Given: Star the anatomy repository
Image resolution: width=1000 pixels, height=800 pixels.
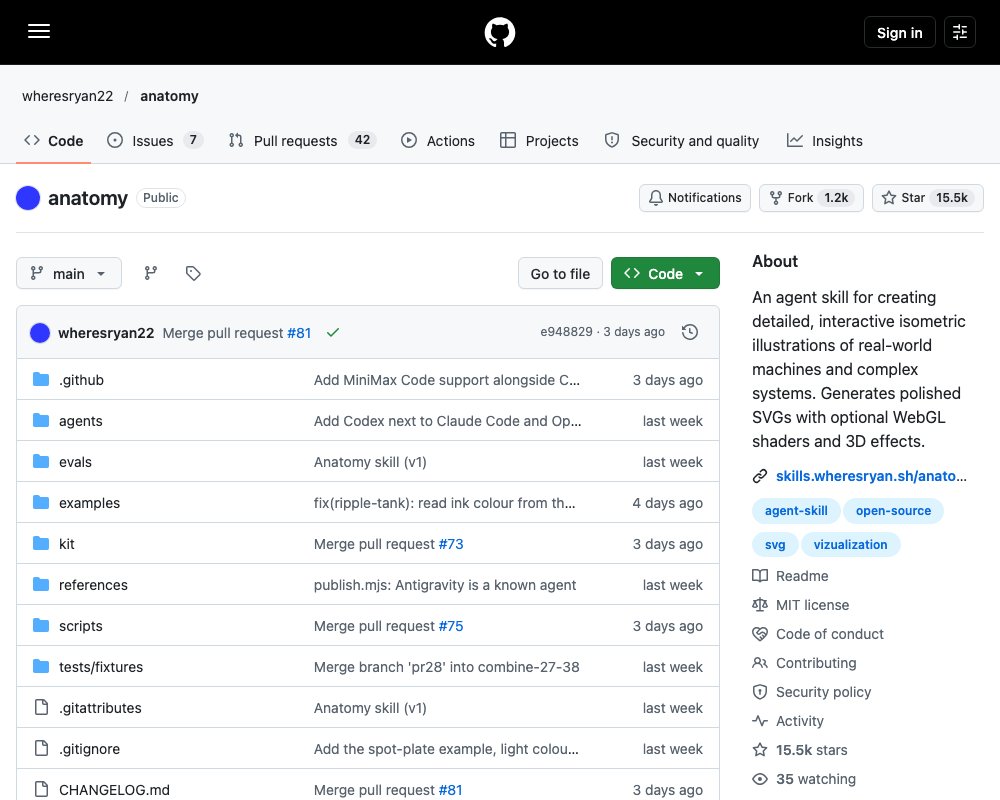Looking at the screenshot, I should pos(927,198).
